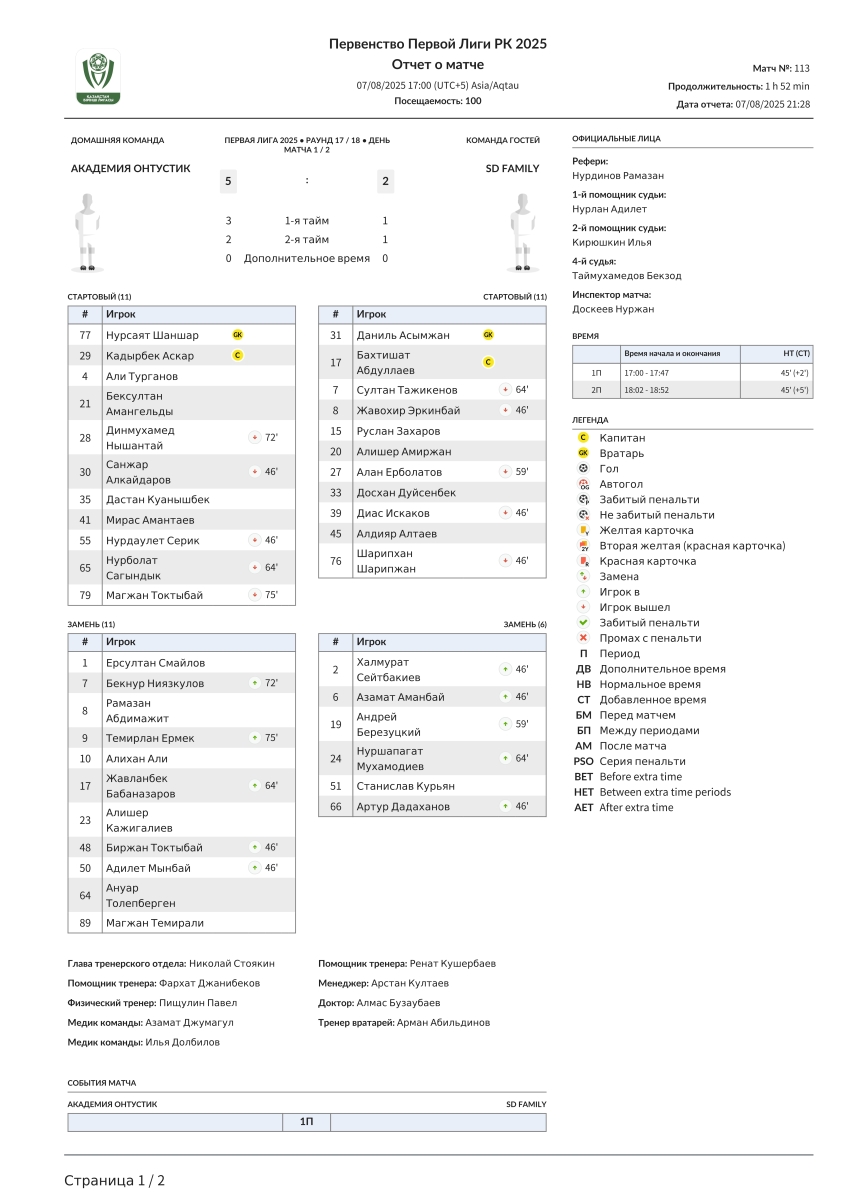Click the captain badge beside Бахтишат Абдуллаев
Screen dimensions: 848x1200
[488, 362]
